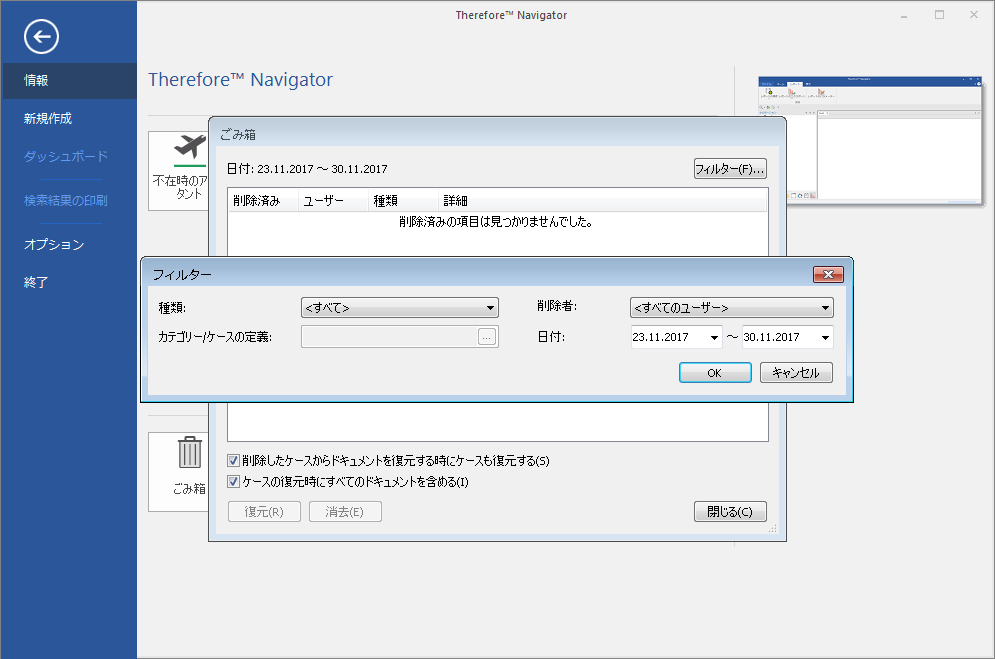Click the ... browse button for category
This screenshot has width=995, height=659.
point(487,337)
